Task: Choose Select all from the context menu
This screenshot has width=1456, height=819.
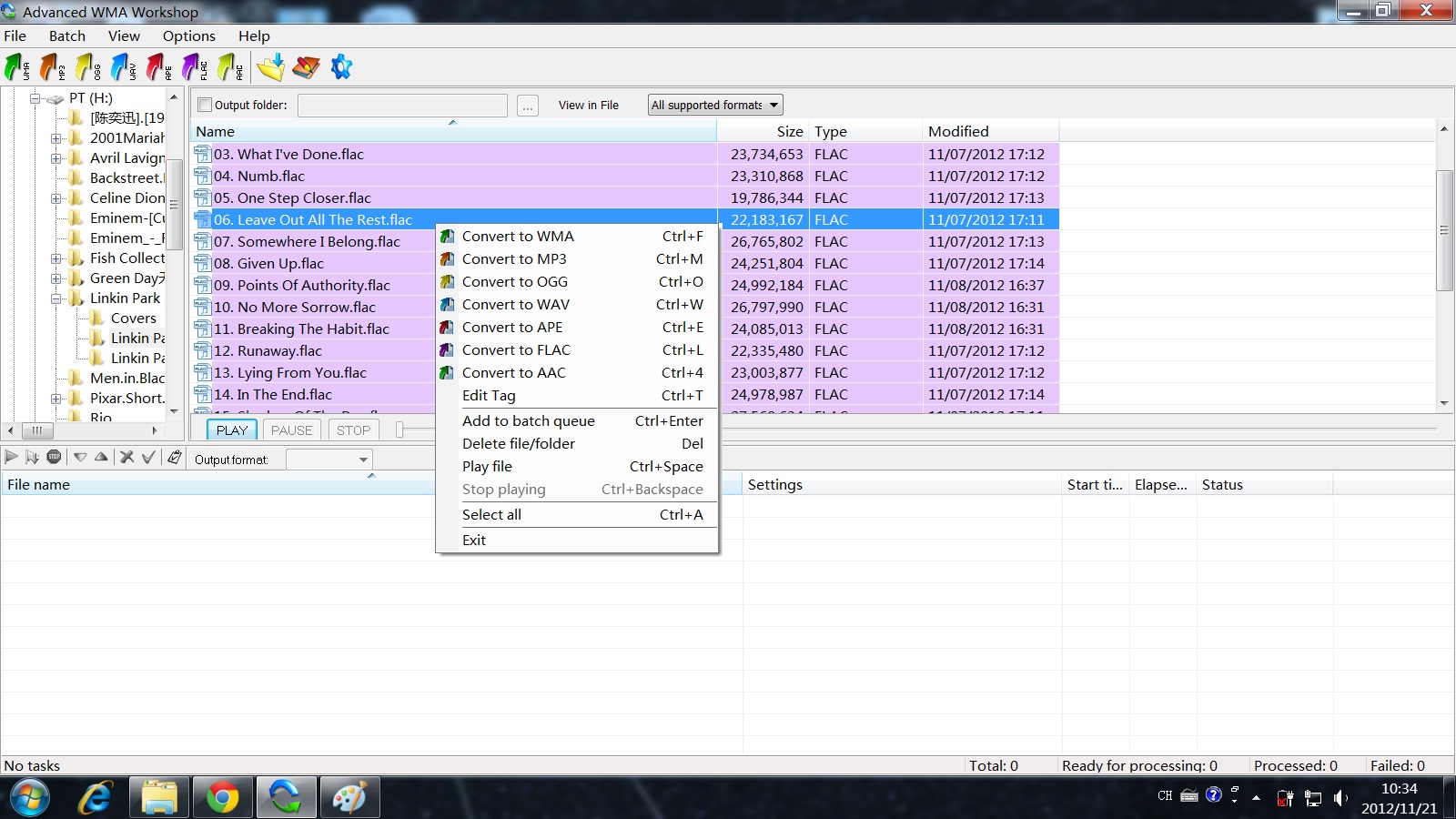Action: [x=577, y=515]
